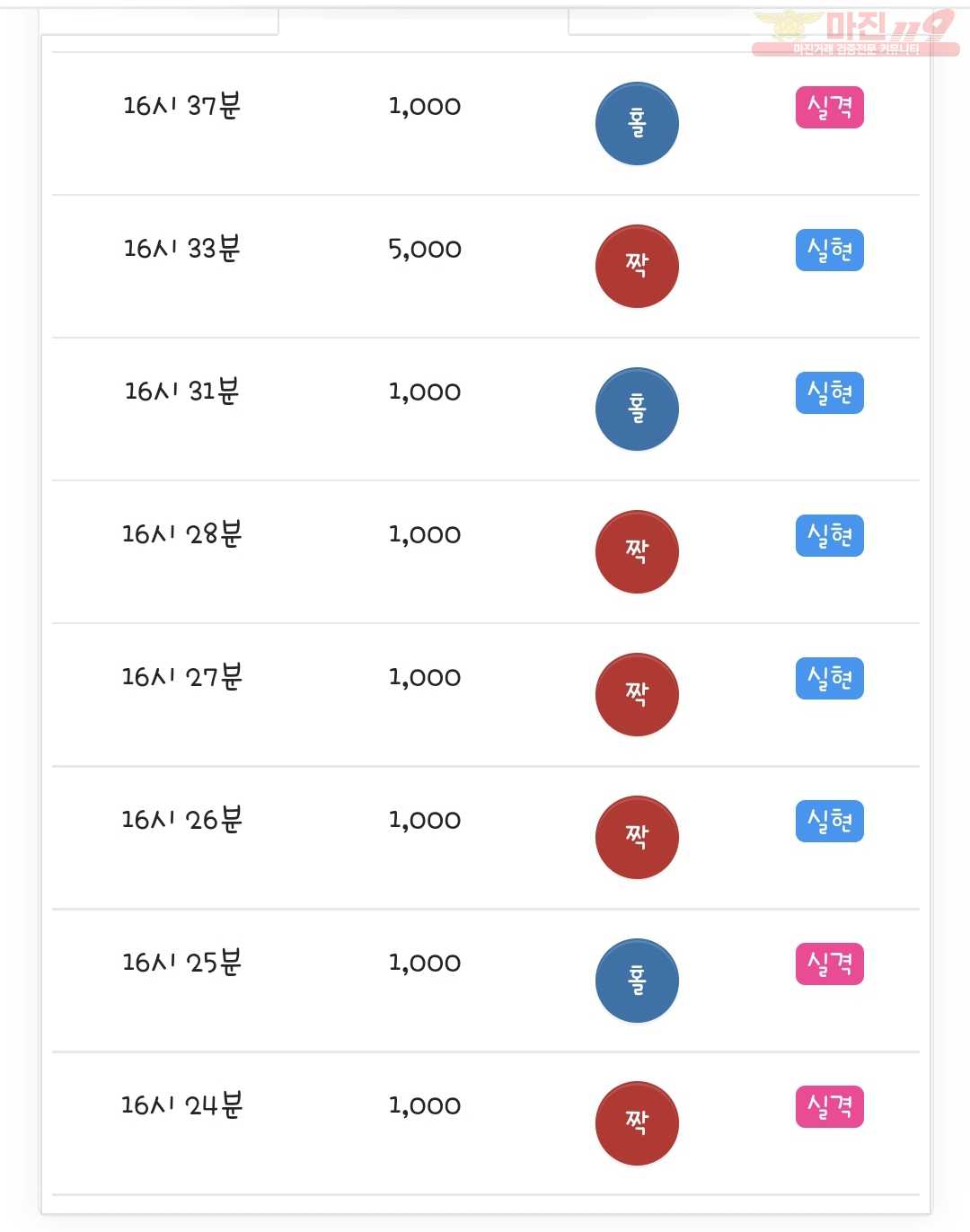The height and width of the screenshot is (1232, 970).
Task: Select the blue 홀 circle for 16시 31분
Action: [637, 409]
